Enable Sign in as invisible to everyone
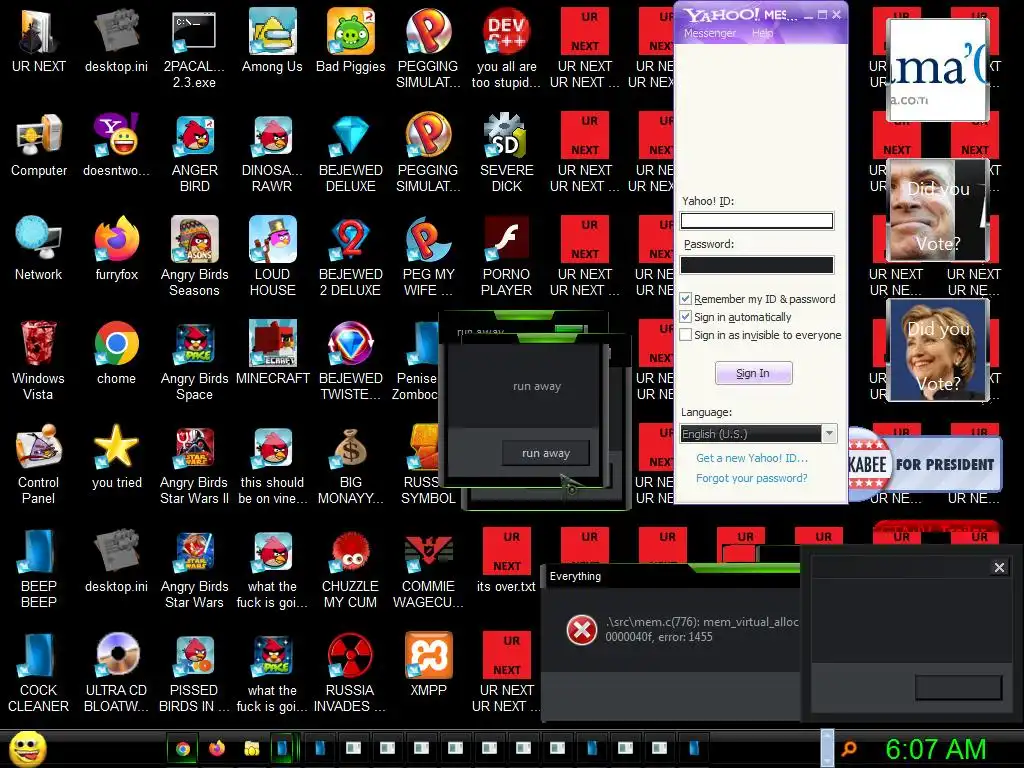The image size is (1024, 768). tap(686, 335)
